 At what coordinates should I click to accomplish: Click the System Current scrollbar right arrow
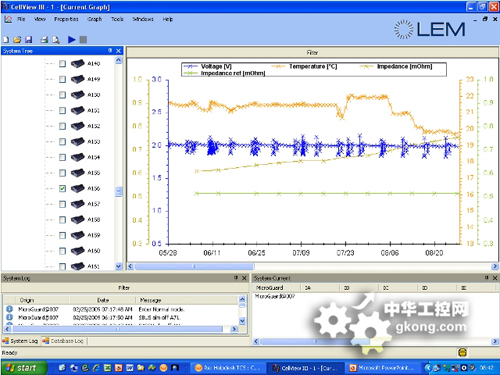point(495,341)
